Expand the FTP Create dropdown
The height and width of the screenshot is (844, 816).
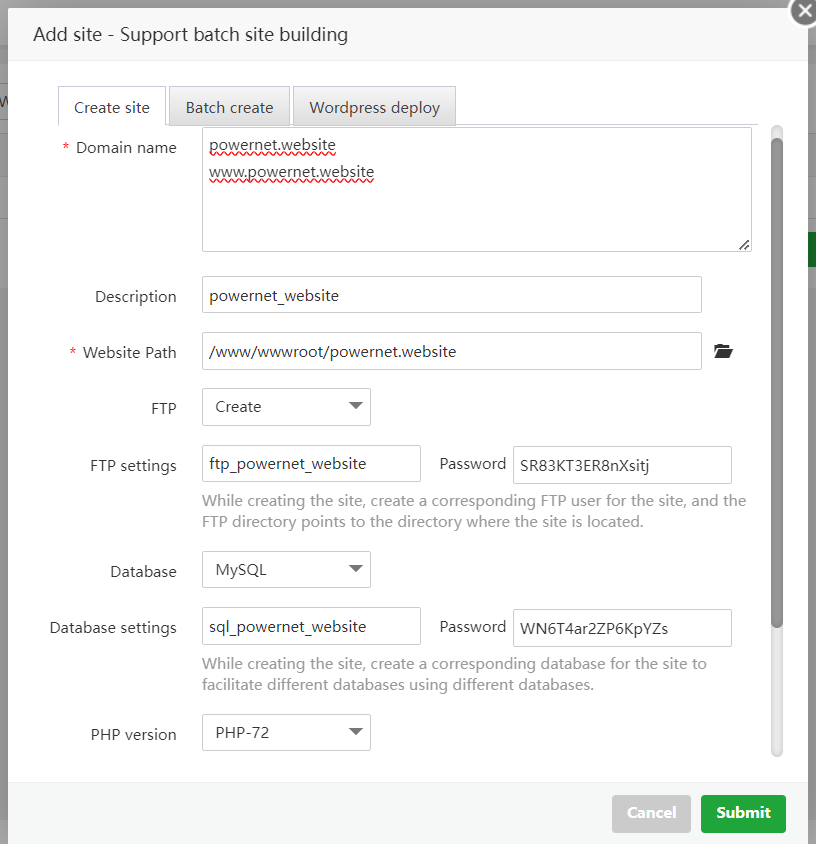point(286,407)
